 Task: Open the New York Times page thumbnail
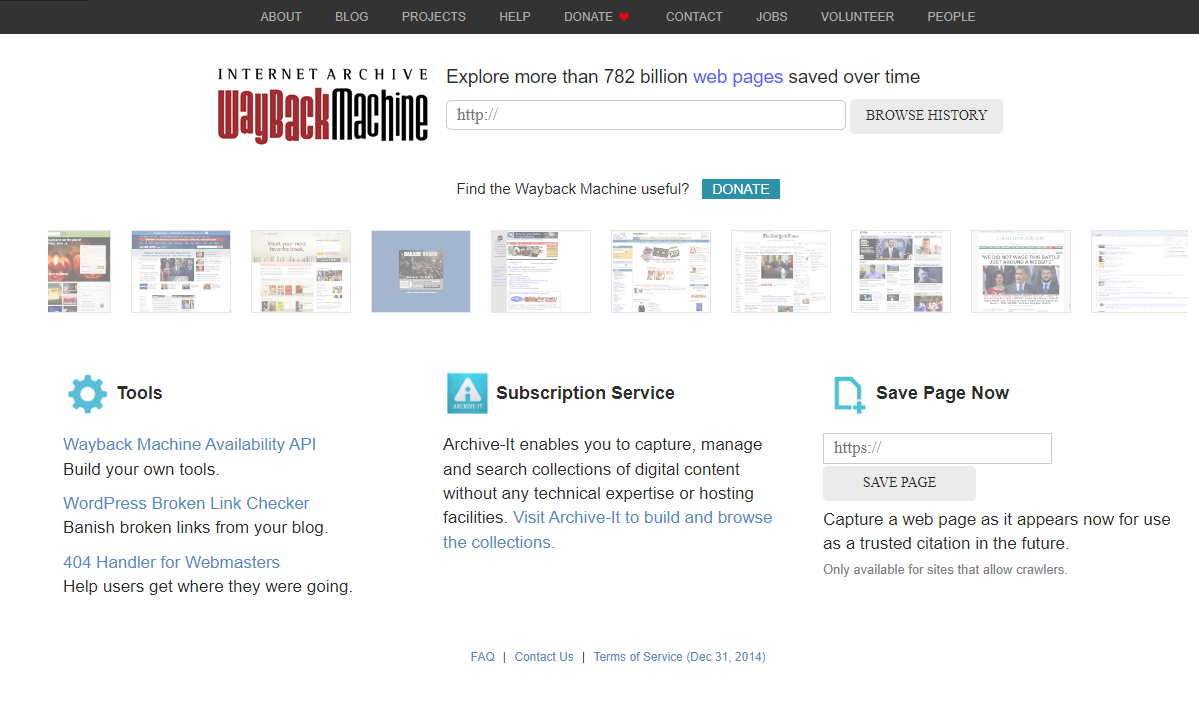[781, 271]
